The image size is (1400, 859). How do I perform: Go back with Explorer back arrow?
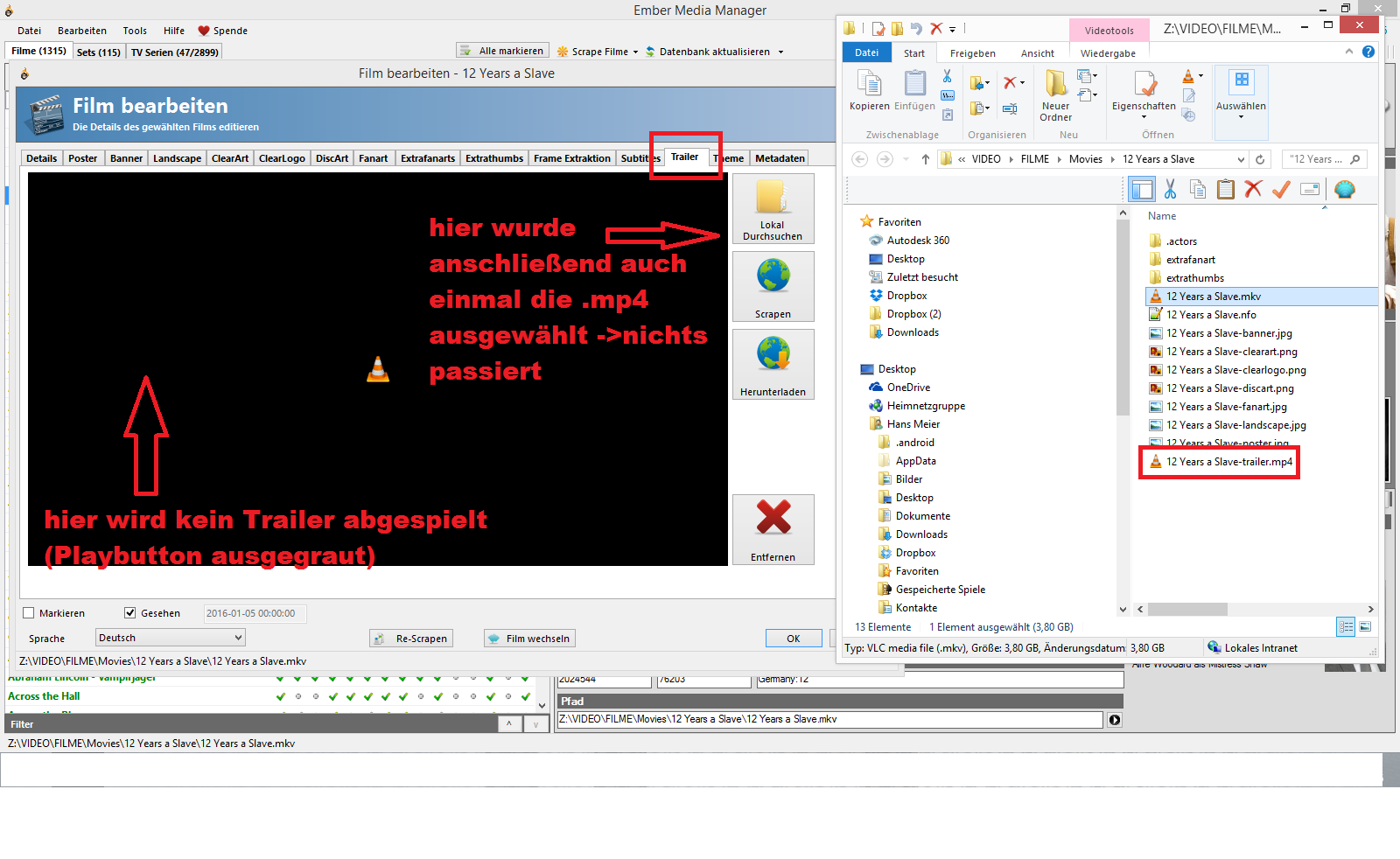859,159
